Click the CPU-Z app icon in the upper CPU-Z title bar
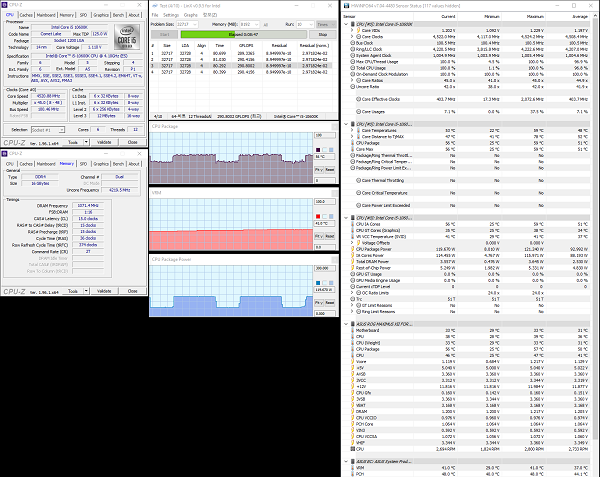Image resolution: width=600 pixels, height=477 pixels. tap(4, 5)
